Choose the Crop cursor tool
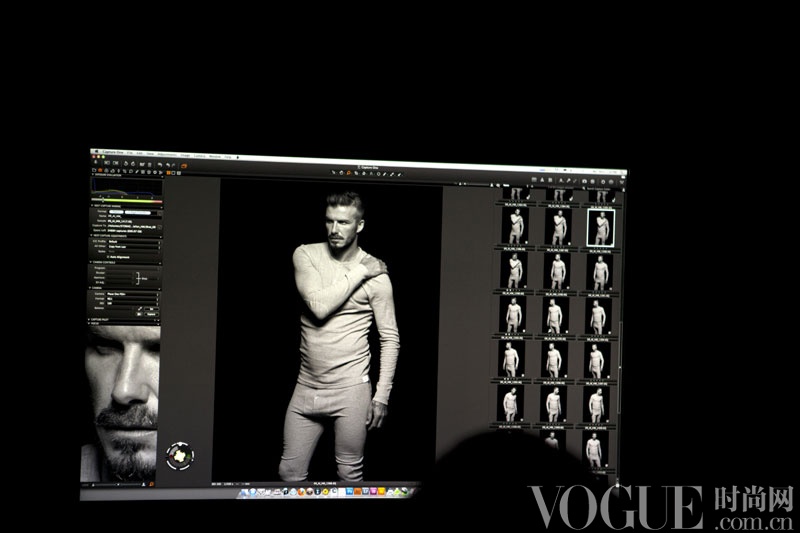The width and height of the screenshot is (800, 533). (356, 173)
